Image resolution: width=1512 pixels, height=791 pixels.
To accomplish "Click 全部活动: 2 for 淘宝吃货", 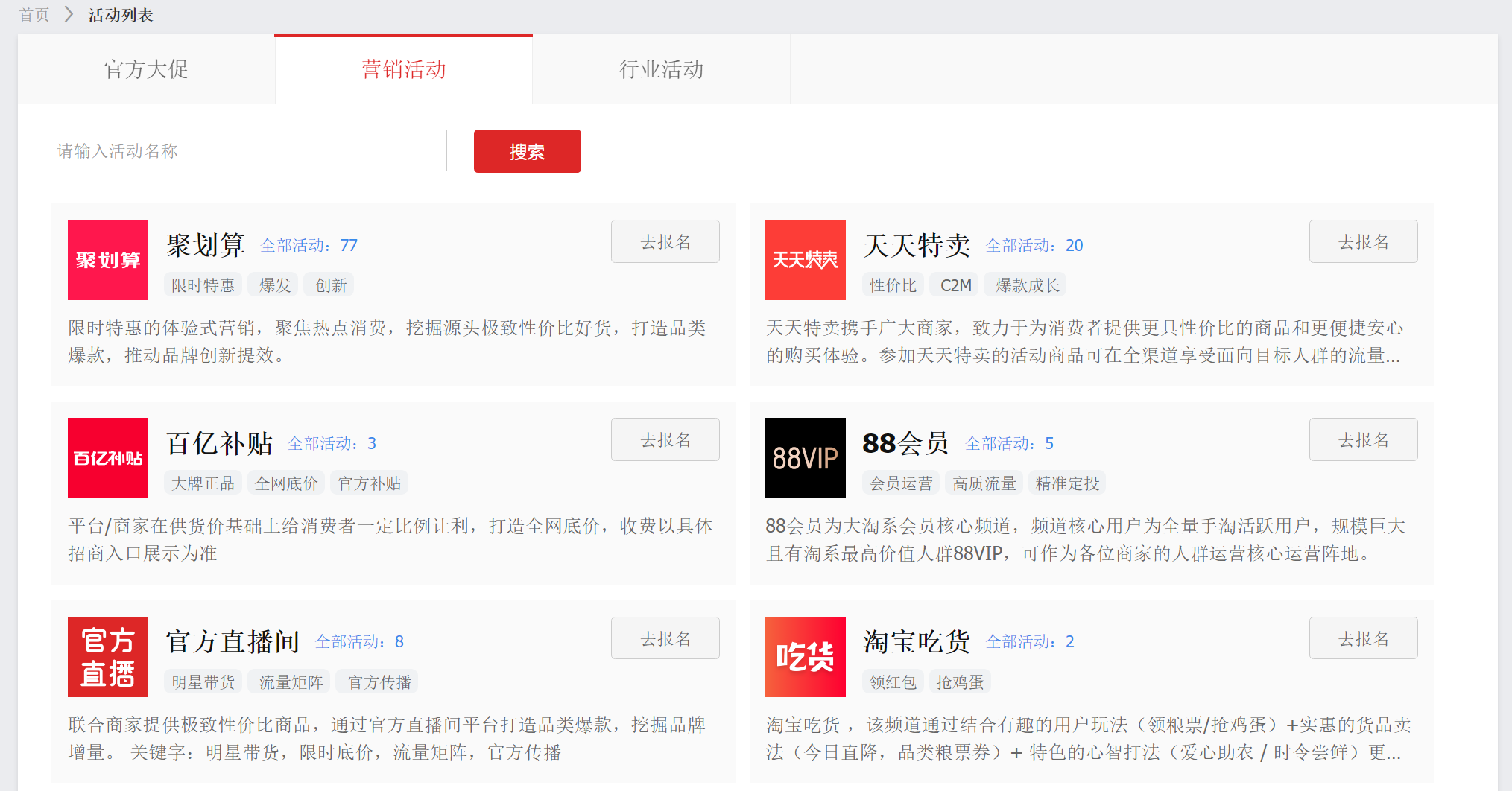I will [1031, 641].
